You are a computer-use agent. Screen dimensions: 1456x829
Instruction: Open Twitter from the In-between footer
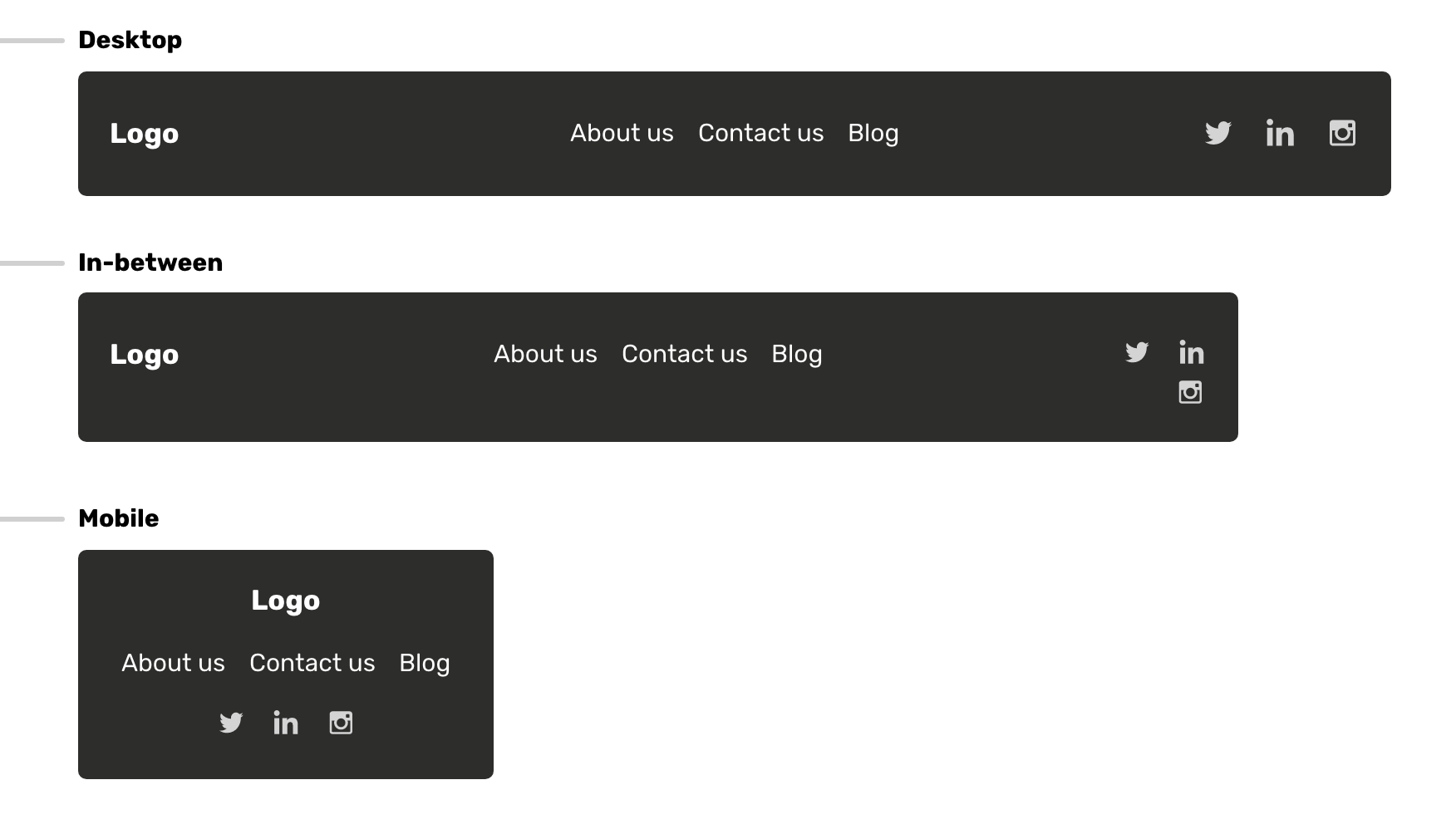[1137, 352]
